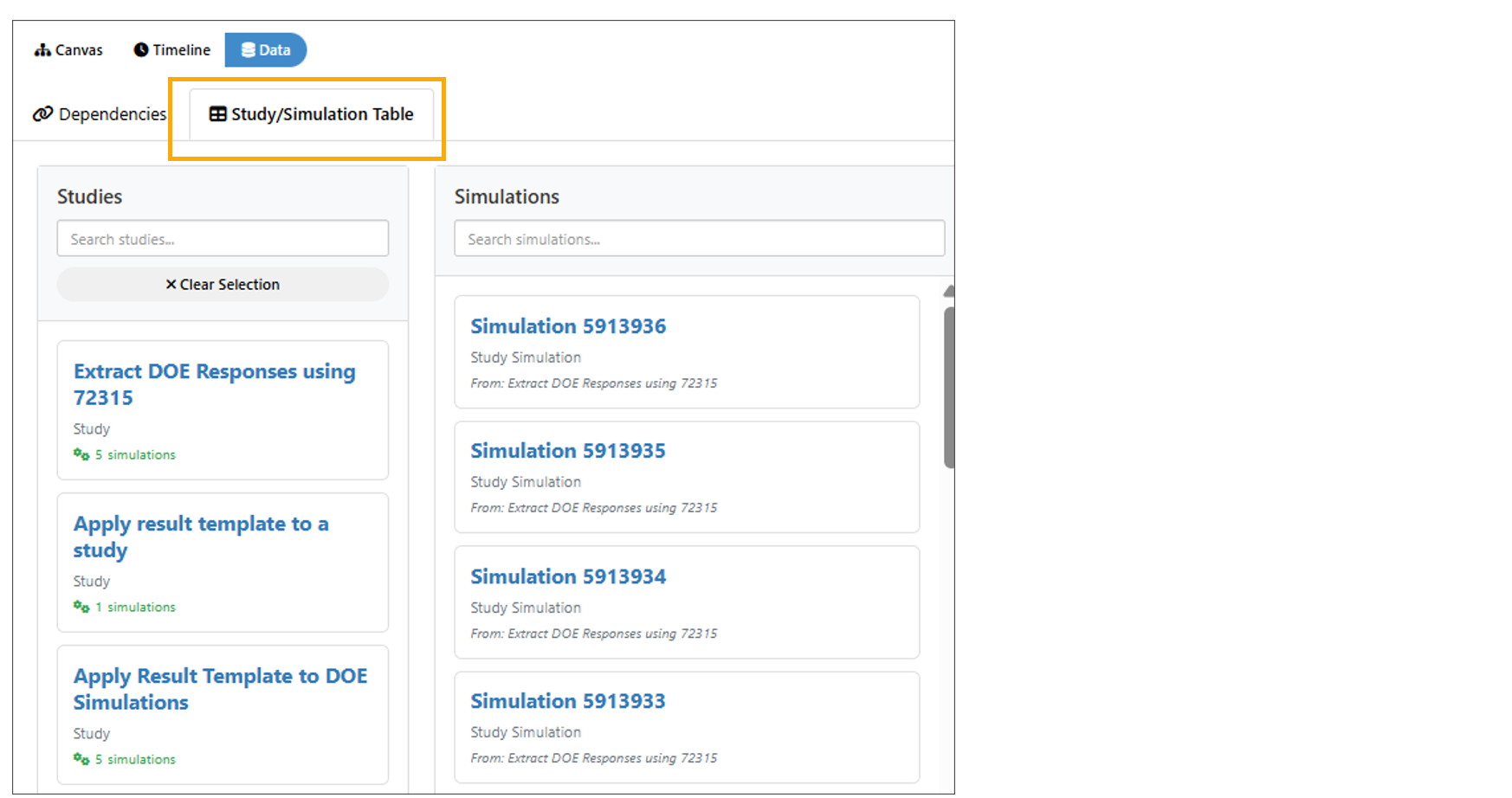Select the Study/Simulation Table tab
This screenshot has height=798, width=1512.
(x=312, y=114)
